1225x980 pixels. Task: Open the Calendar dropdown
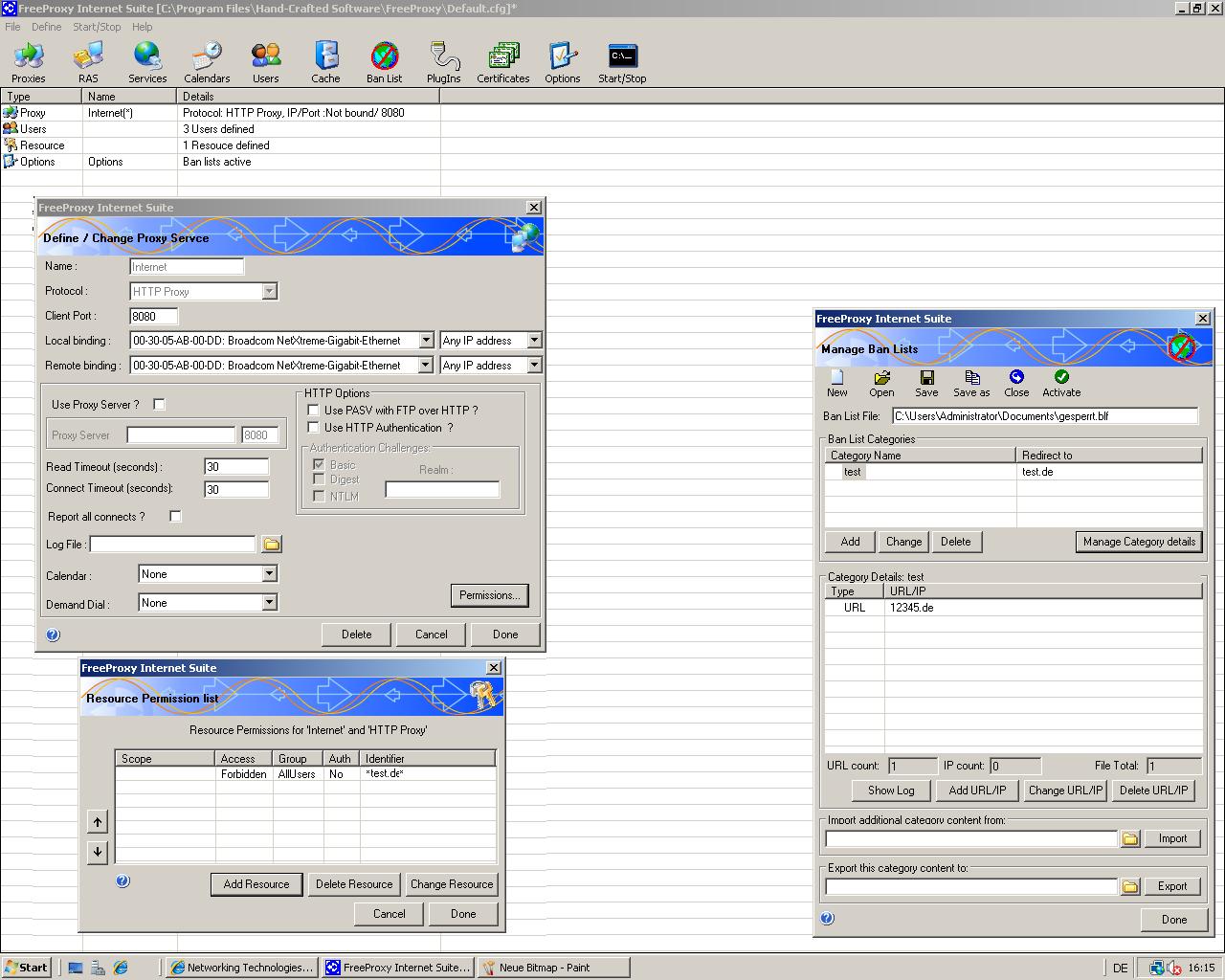click(269, 574)
